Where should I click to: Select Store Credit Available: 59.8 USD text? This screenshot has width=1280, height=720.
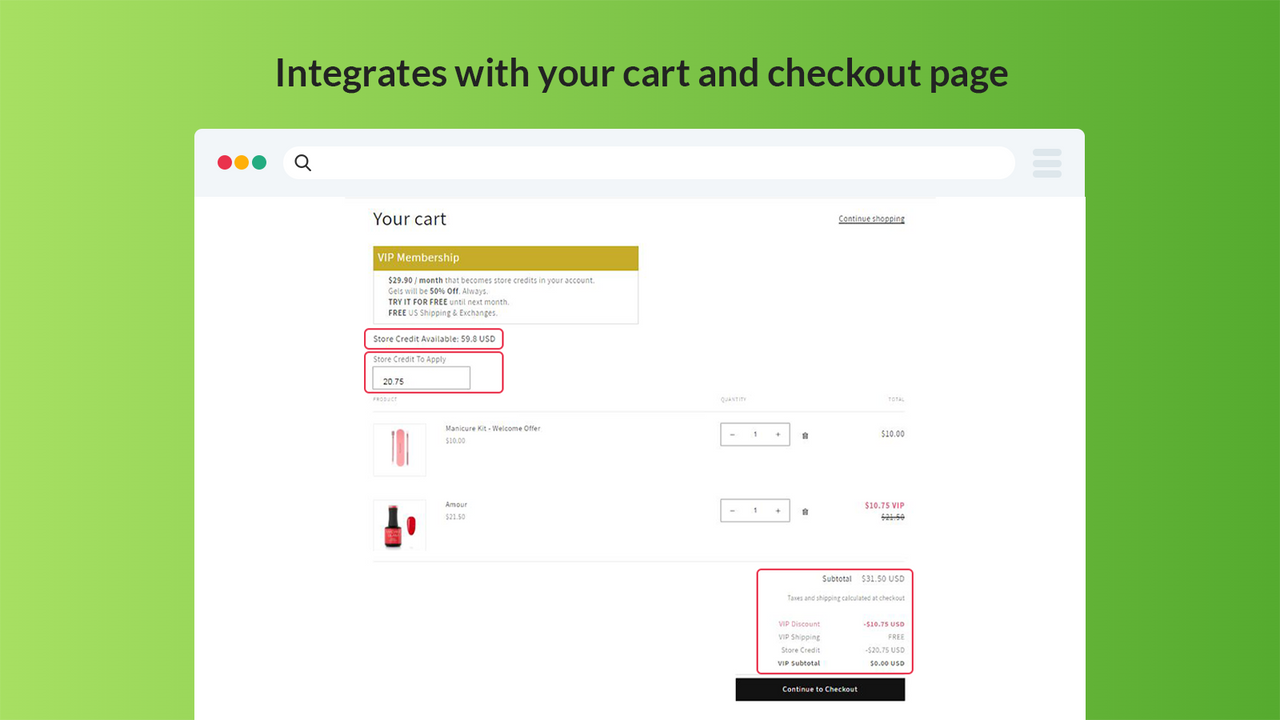point(434,339)
